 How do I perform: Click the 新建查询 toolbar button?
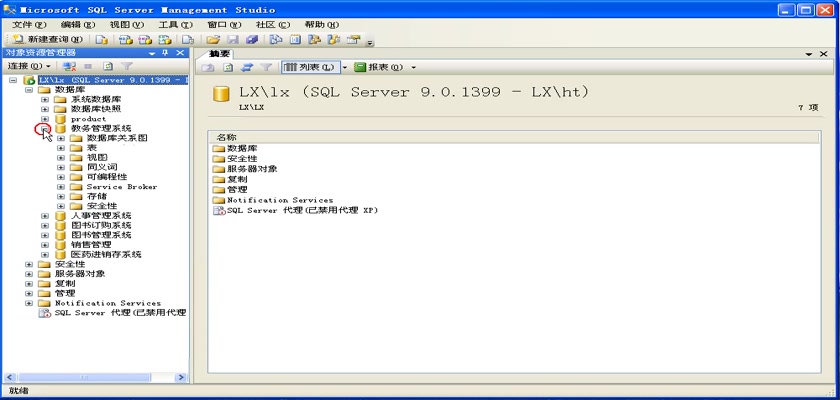coord(48,39)
